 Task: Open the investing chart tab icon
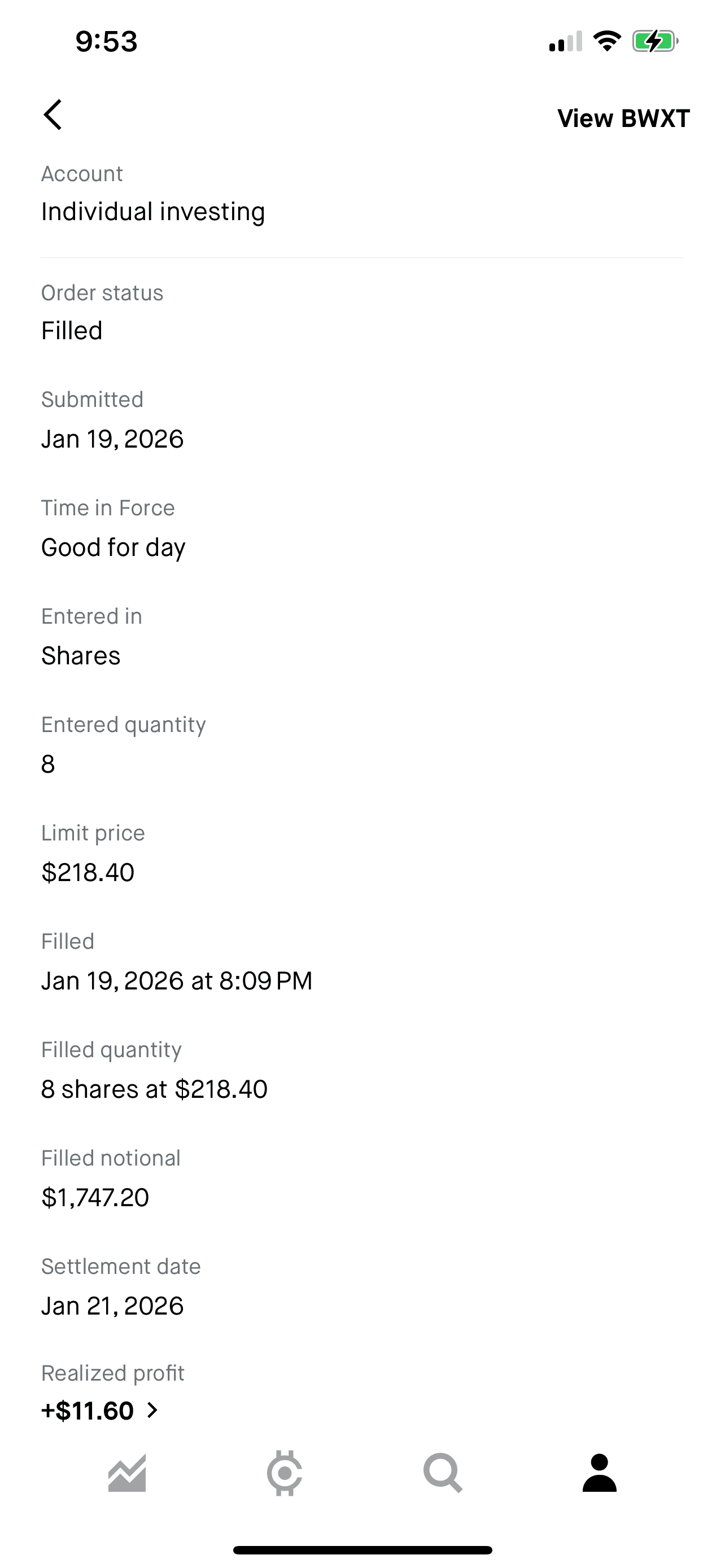pyautogui.click(x=127, y=1474)
